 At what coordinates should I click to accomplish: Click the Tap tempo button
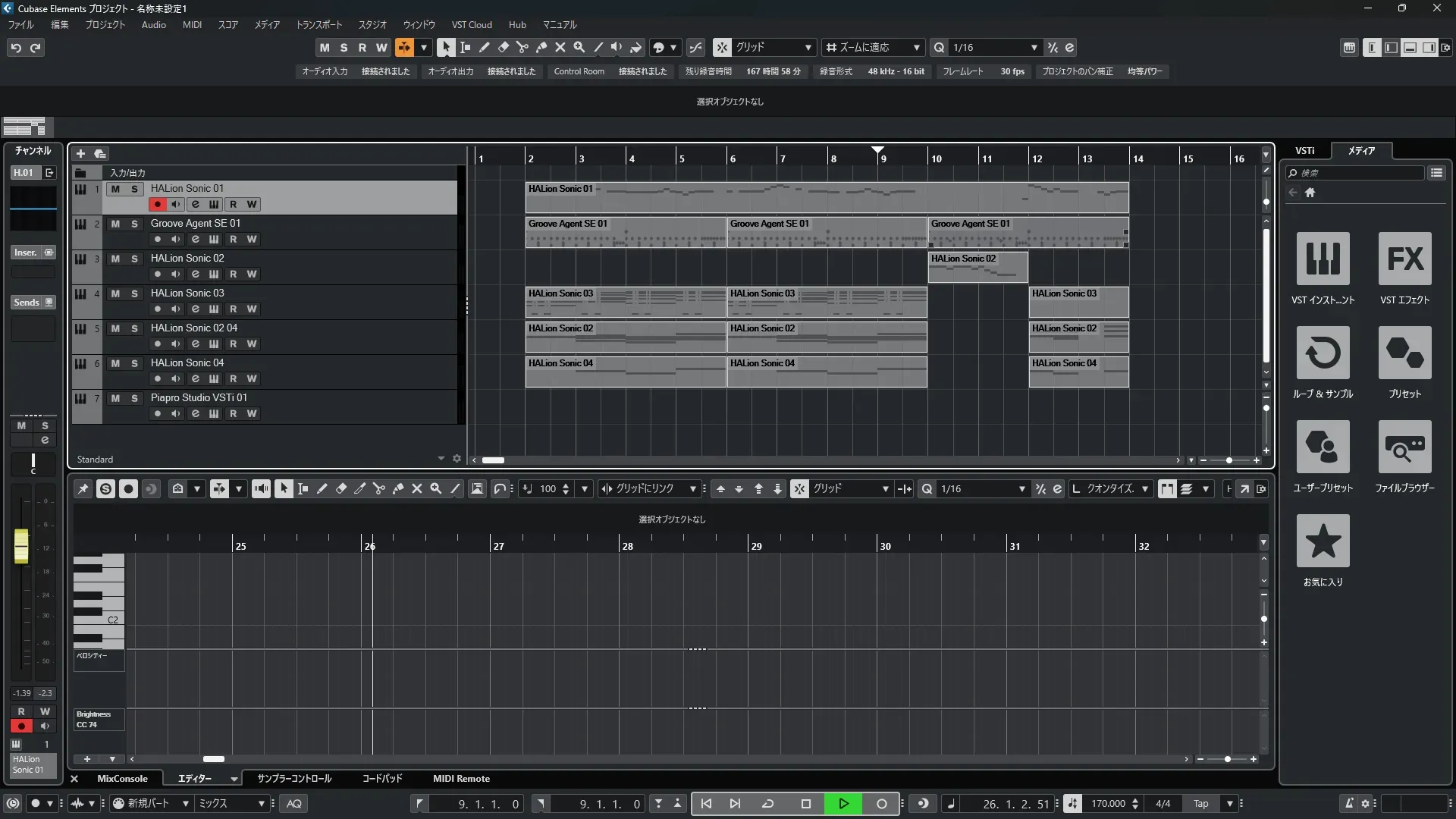tap(1200, 804)
